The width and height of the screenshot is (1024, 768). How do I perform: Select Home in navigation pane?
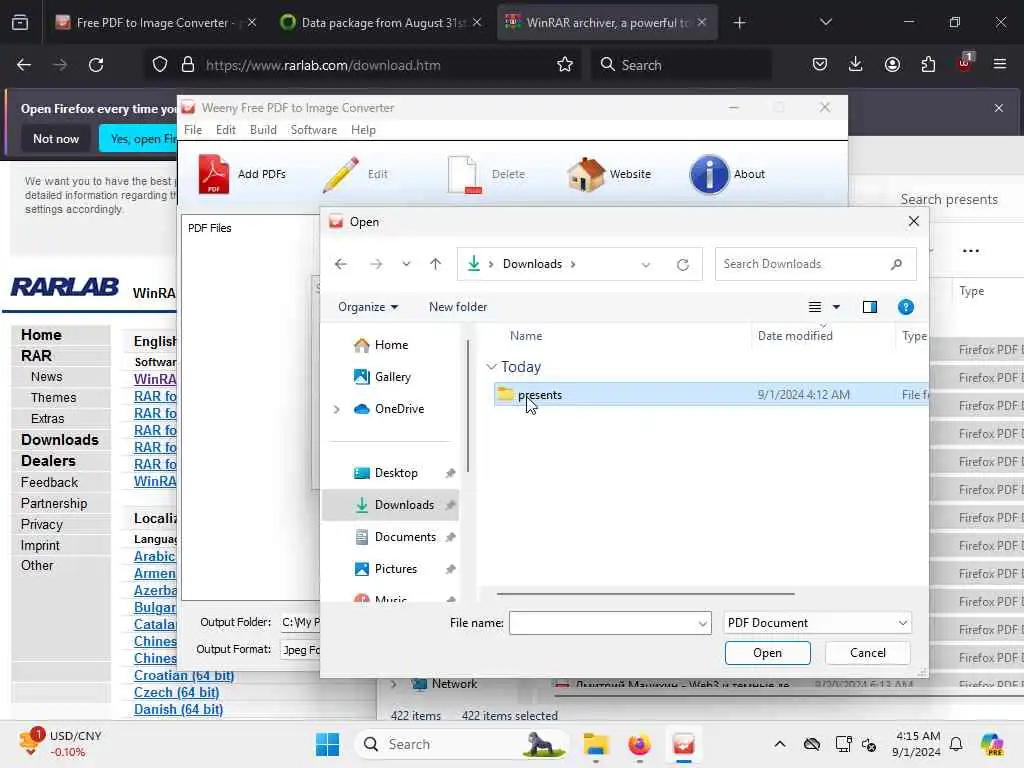(x=391, y=345)
